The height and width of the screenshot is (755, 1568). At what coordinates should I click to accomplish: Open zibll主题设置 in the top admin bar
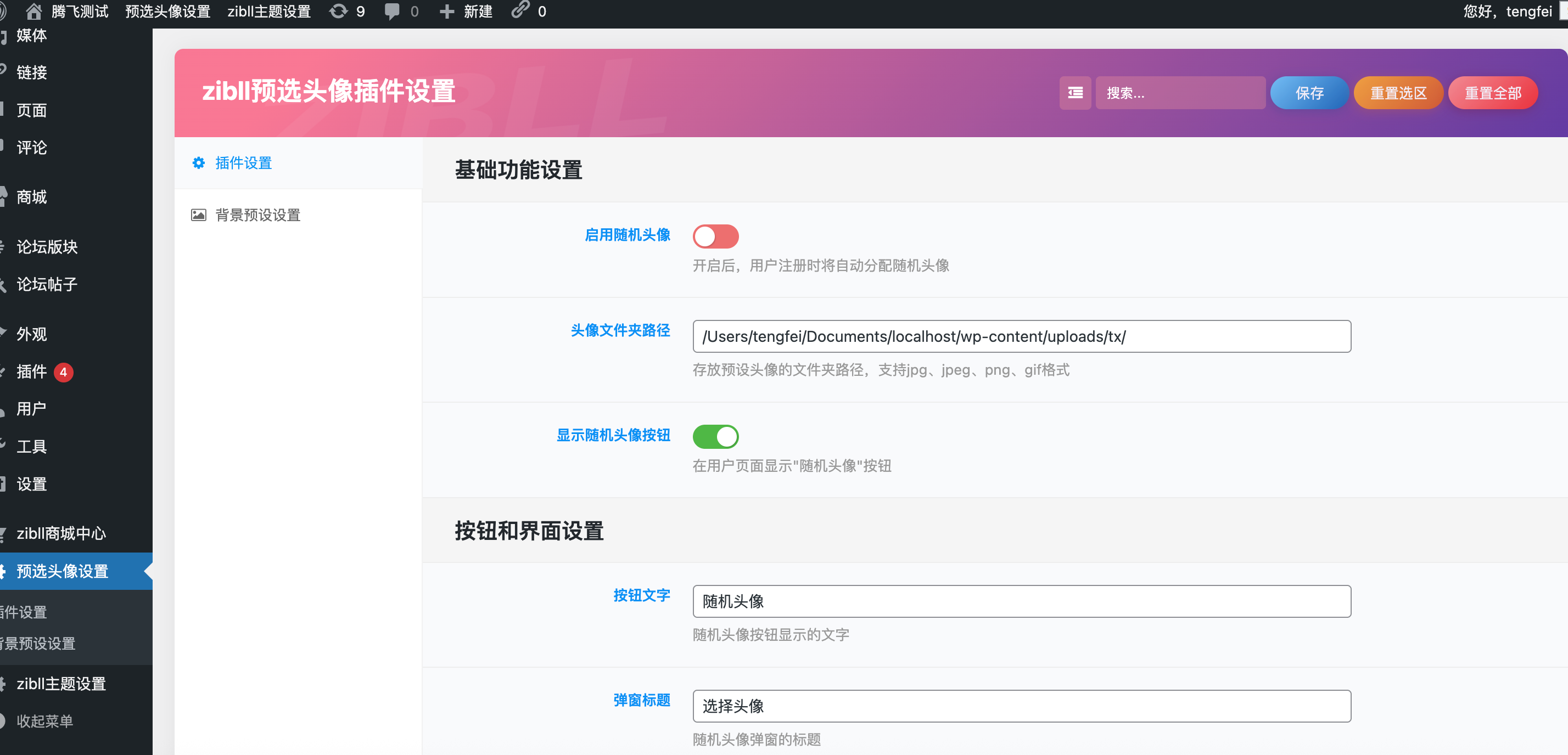coord(269,11)
